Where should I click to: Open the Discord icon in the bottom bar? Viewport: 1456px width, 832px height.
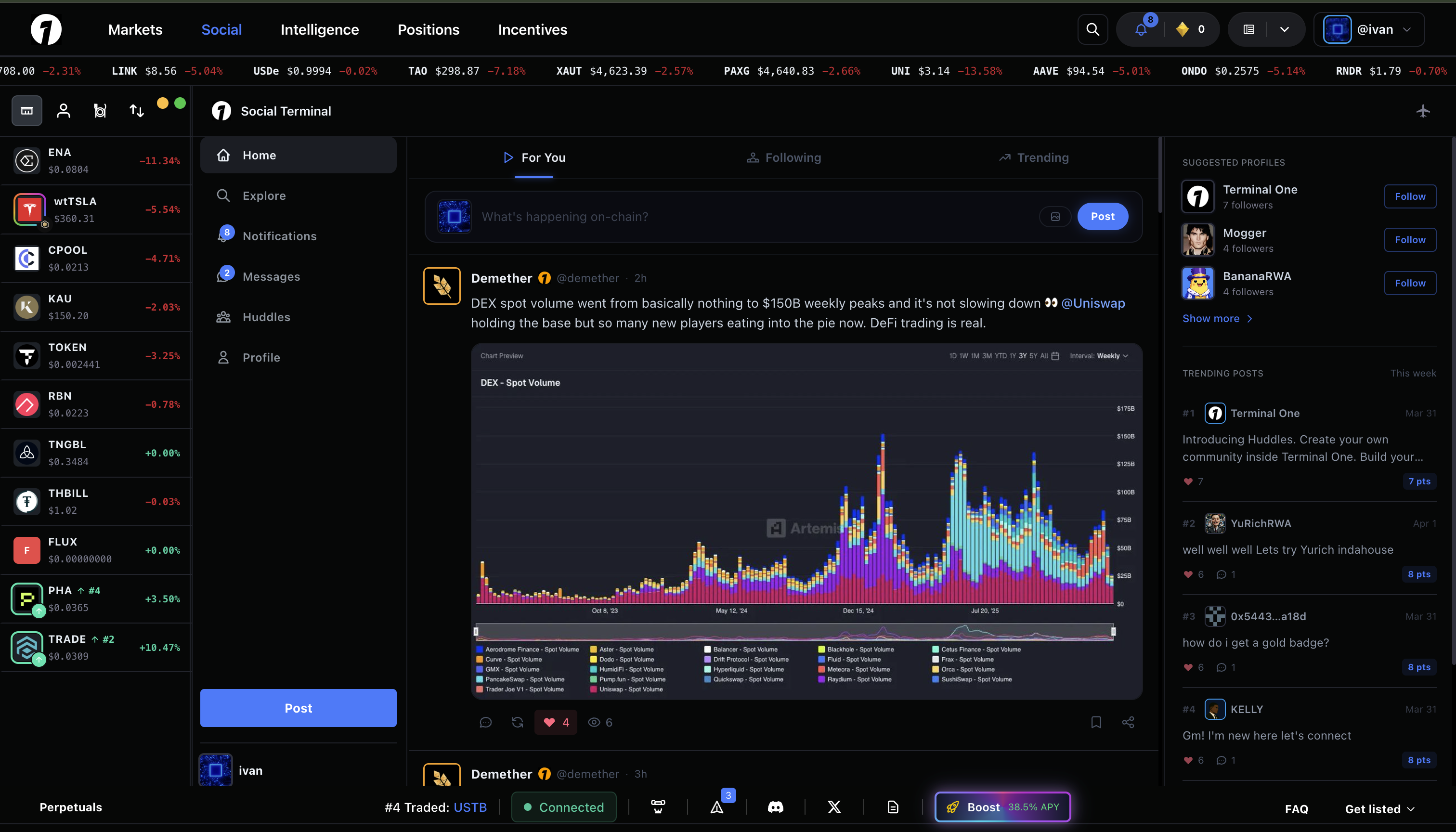tap(776, 807)
